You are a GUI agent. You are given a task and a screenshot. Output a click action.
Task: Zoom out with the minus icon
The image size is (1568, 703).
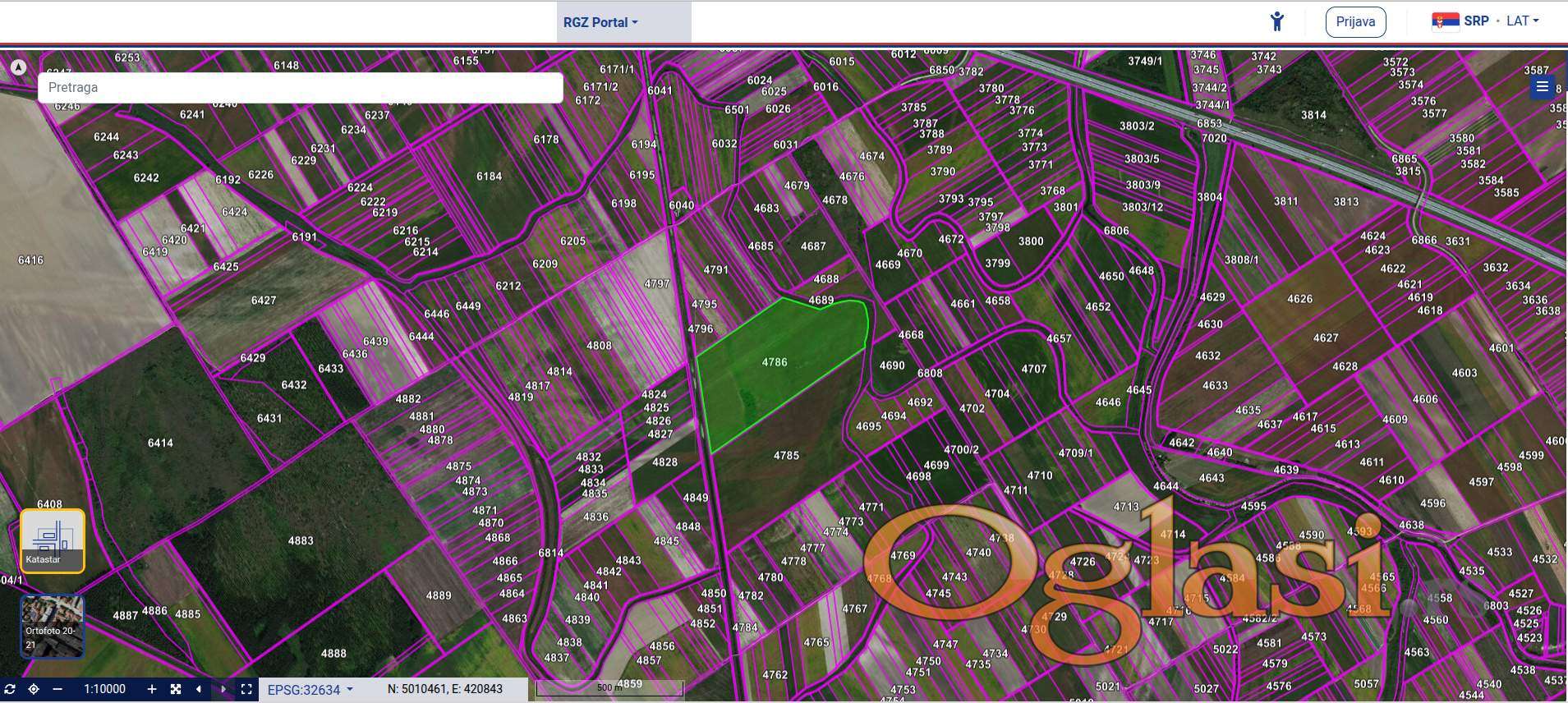[57, 689]
